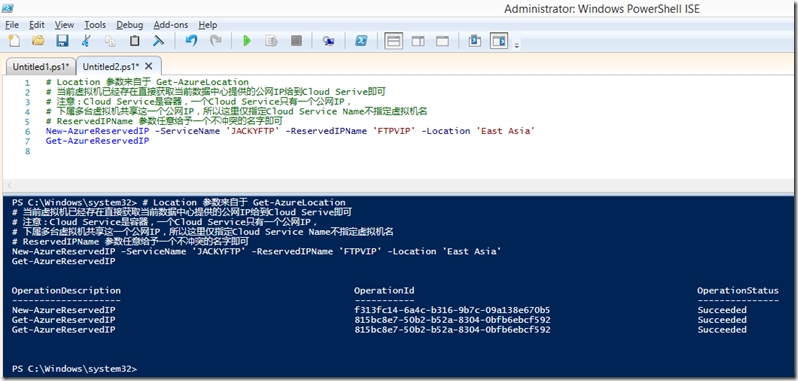Click operation ID f313fc14-6a4c-b316-9b7c-09a138e670b5
The height and width of the screenshot is (381, 798).
pyautogui.click(x=452, y=310)
